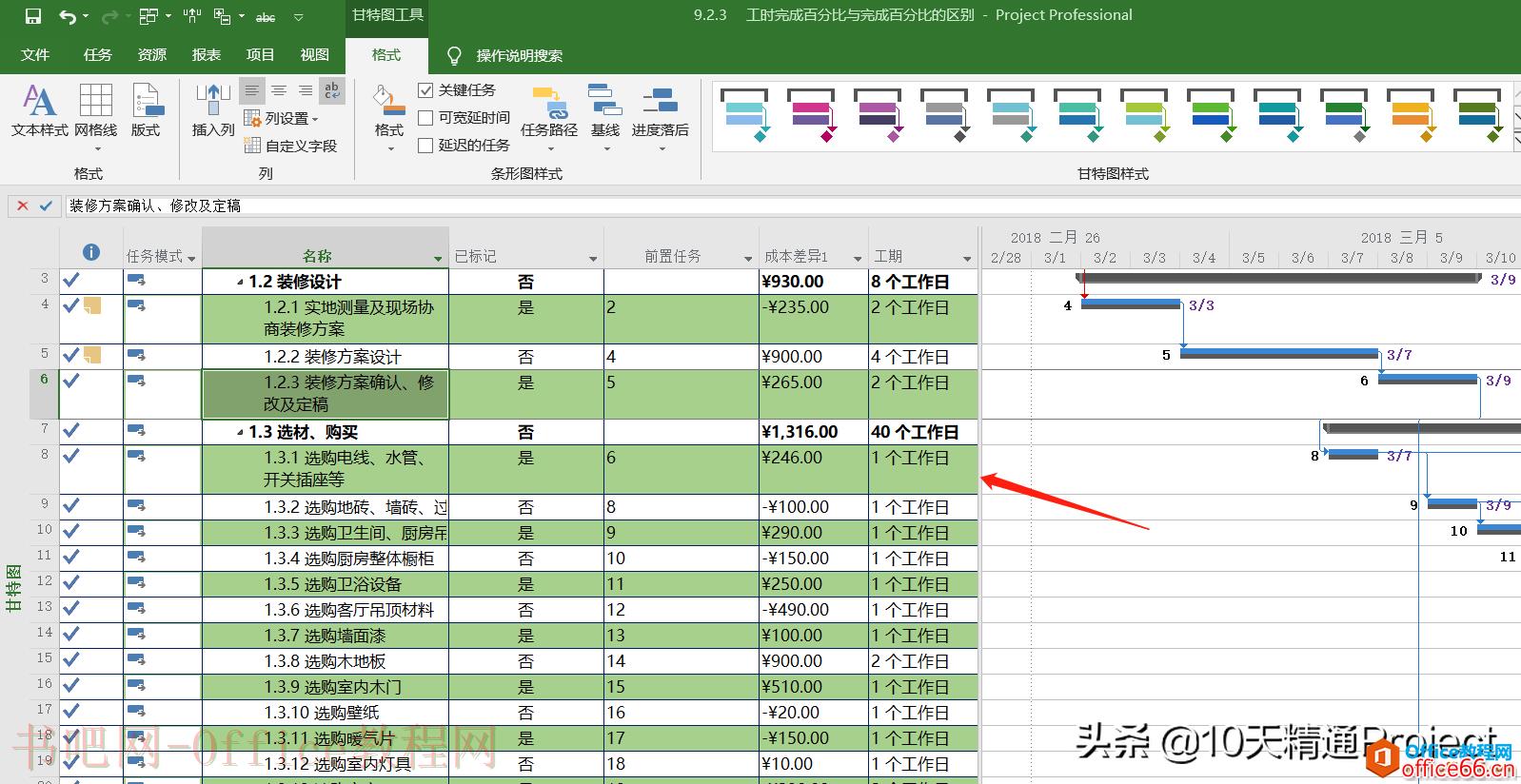Pick the orange Gantt chart style
1521x784 pixels.
tap(1411, 115)
